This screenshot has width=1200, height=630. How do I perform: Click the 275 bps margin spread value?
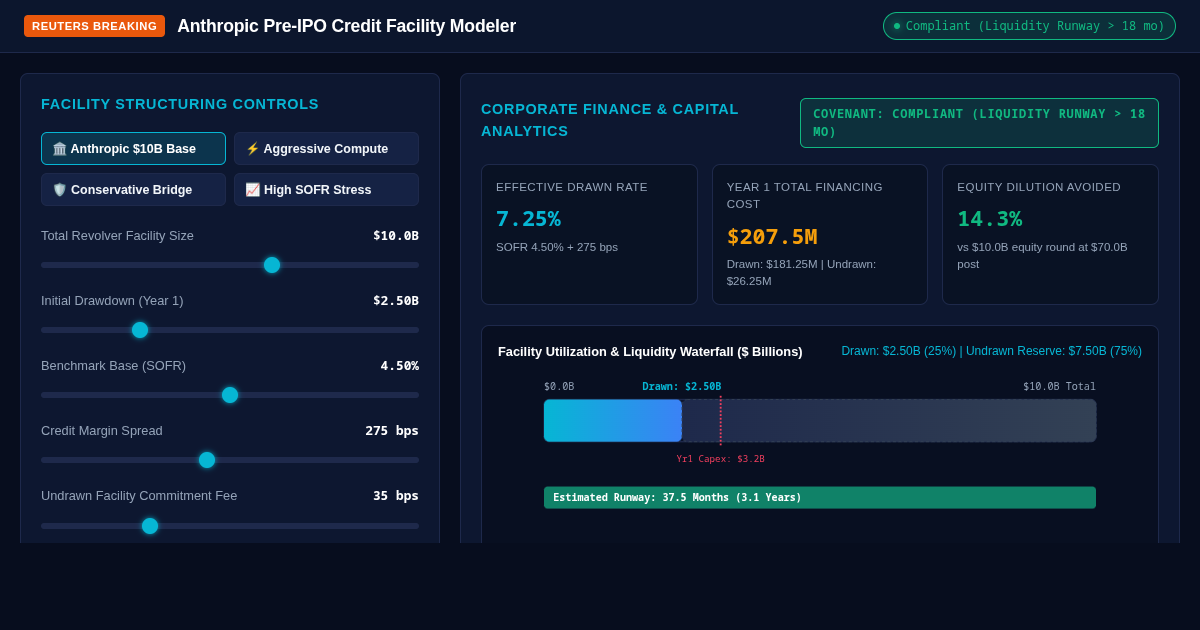tap(392, 431)
